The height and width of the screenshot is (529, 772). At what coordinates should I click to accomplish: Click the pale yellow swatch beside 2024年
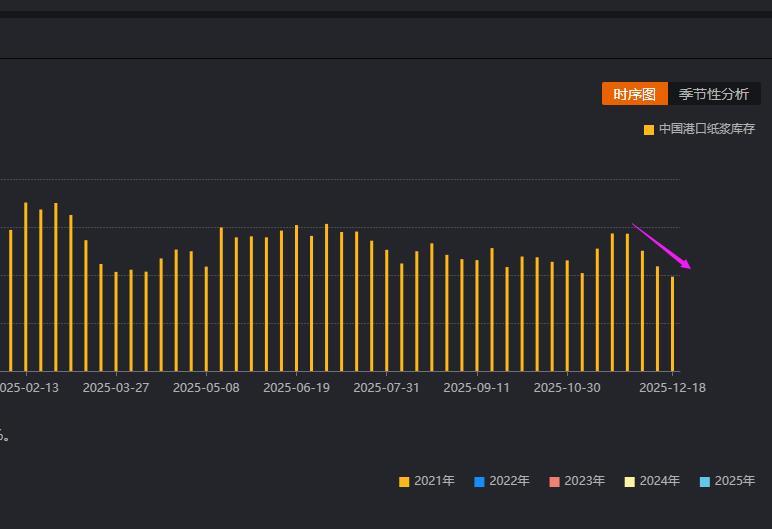click(x=629, y=482)
